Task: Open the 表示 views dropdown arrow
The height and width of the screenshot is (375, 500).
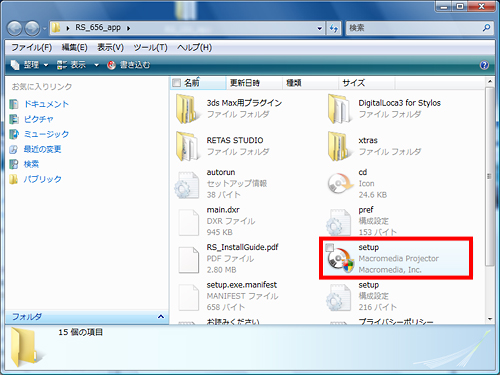Action: pos(96,65)
